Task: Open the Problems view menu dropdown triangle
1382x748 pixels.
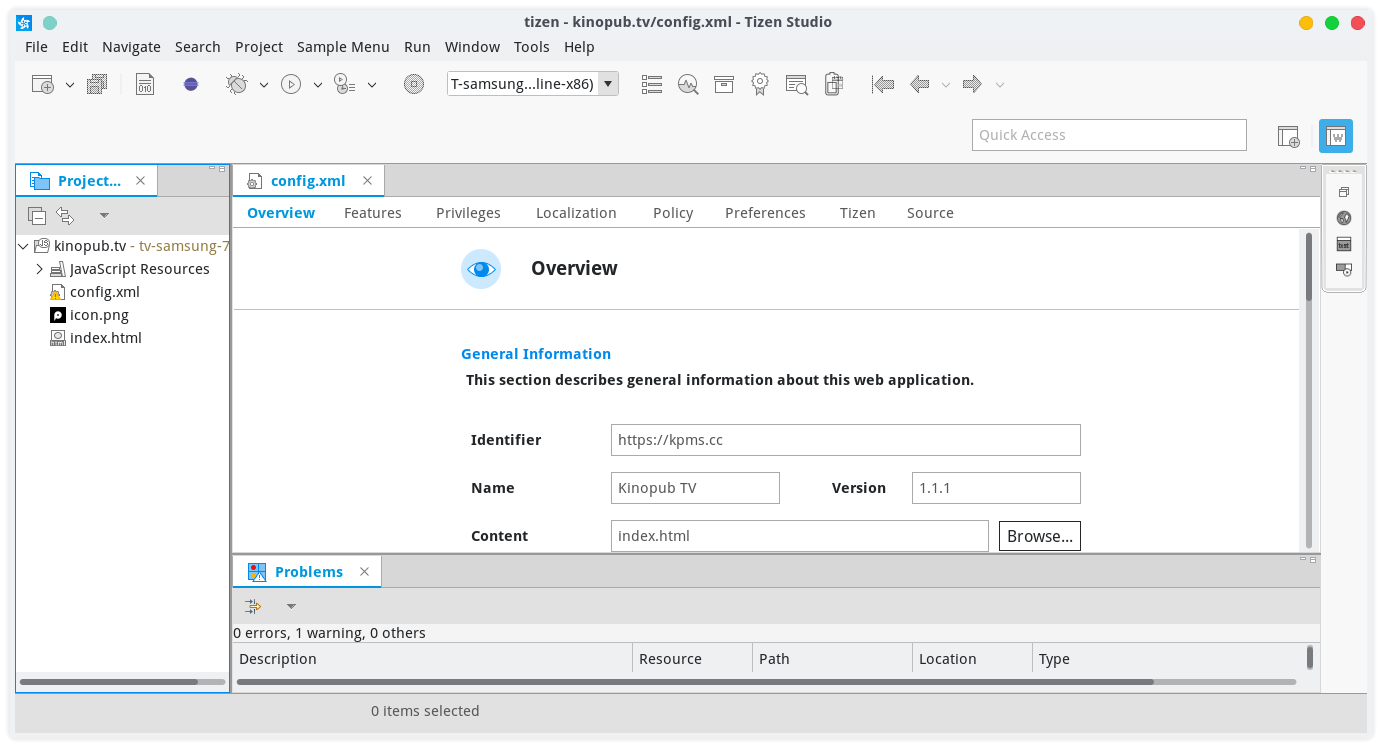Action: click(291, 606)
